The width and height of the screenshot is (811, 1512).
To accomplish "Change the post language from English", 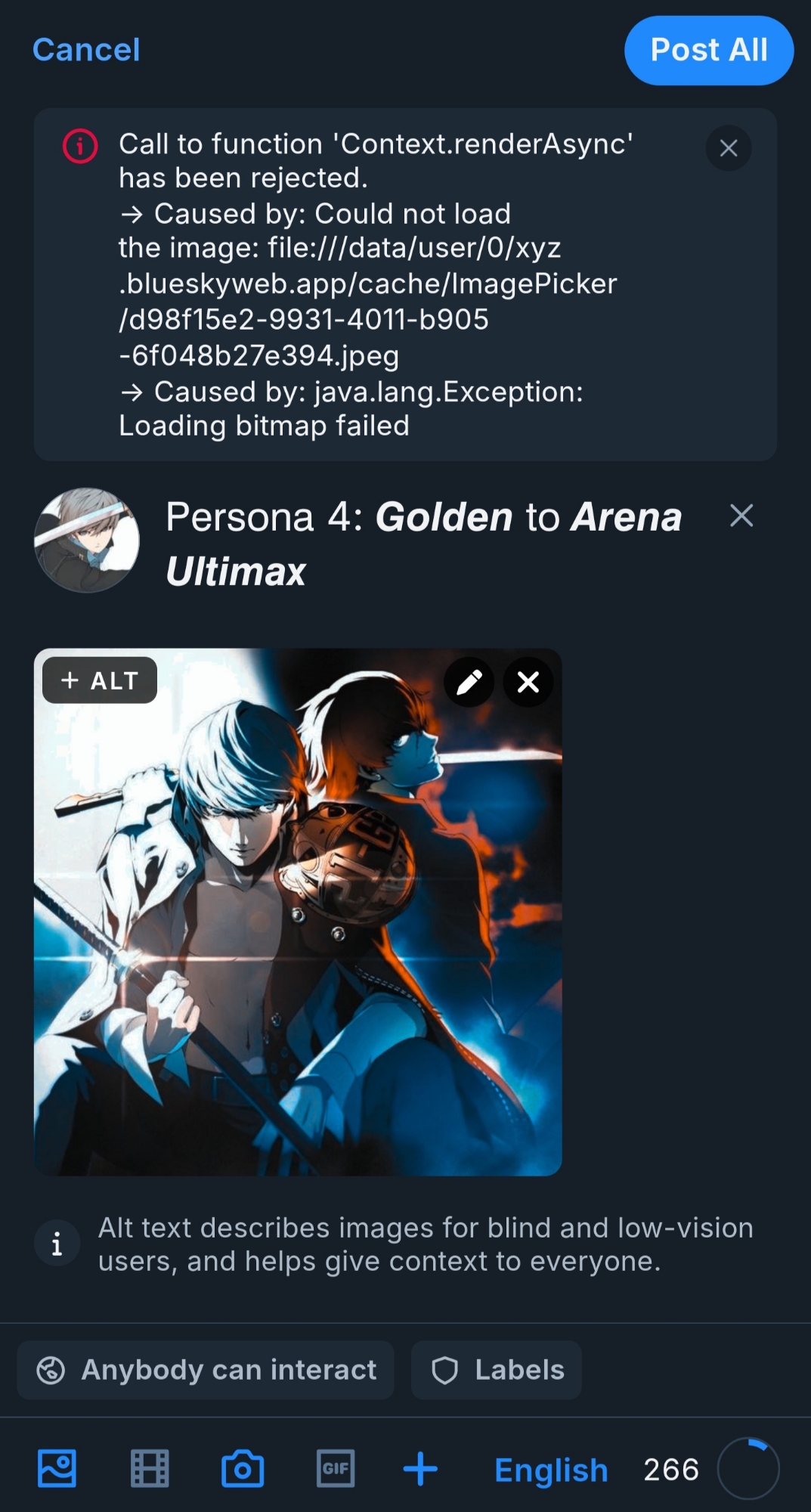I will (551, 1470).
